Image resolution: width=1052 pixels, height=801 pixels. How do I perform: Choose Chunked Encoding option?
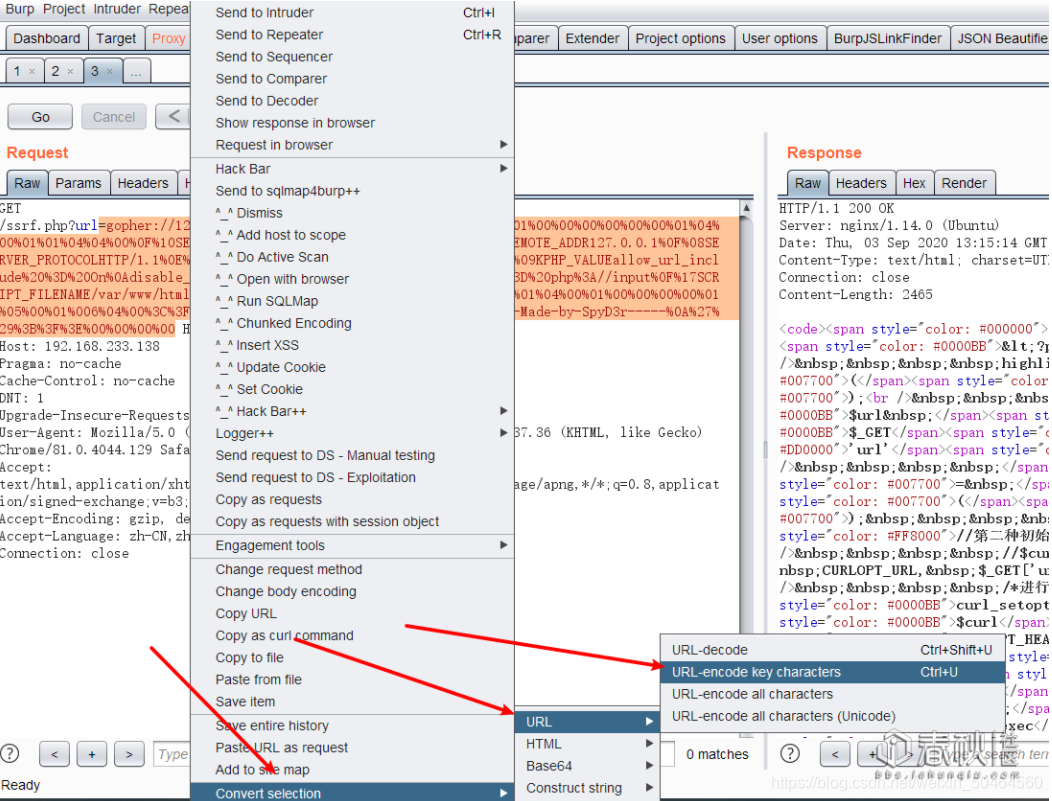352,323
